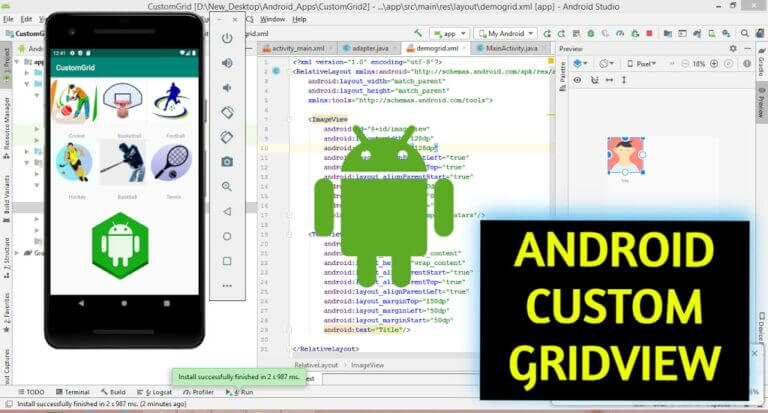This screenshot has height=413, width=768.
Task: Click the green Debug bug icon
Action: click(591, 33)
